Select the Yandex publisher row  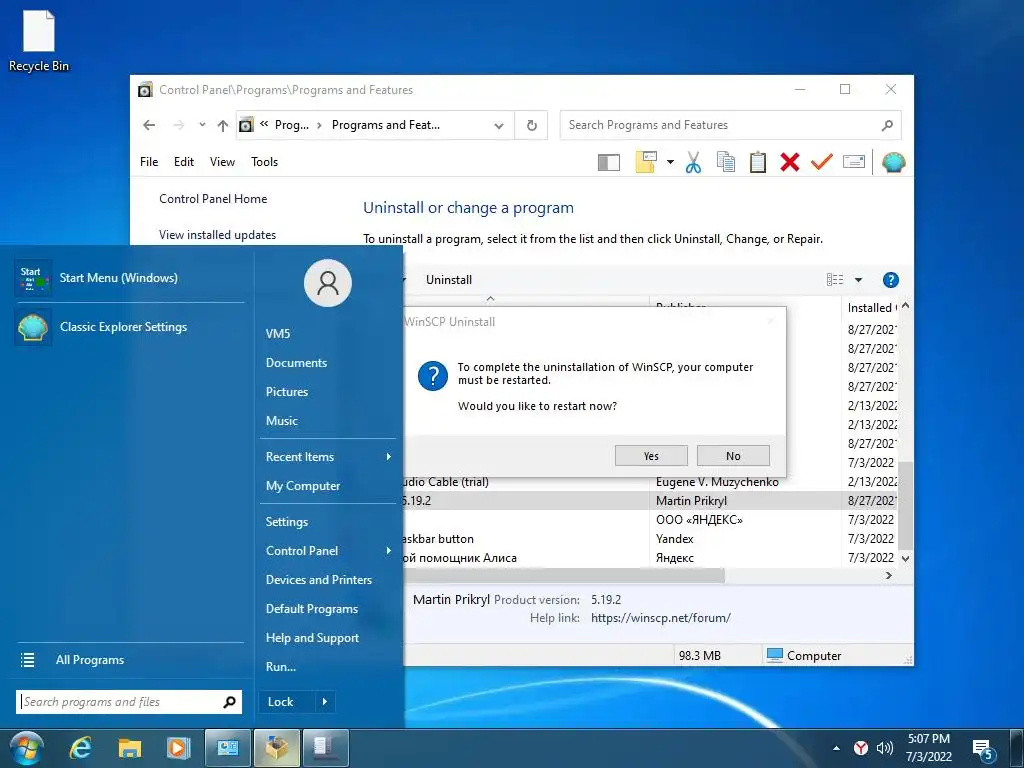point(650,539)
